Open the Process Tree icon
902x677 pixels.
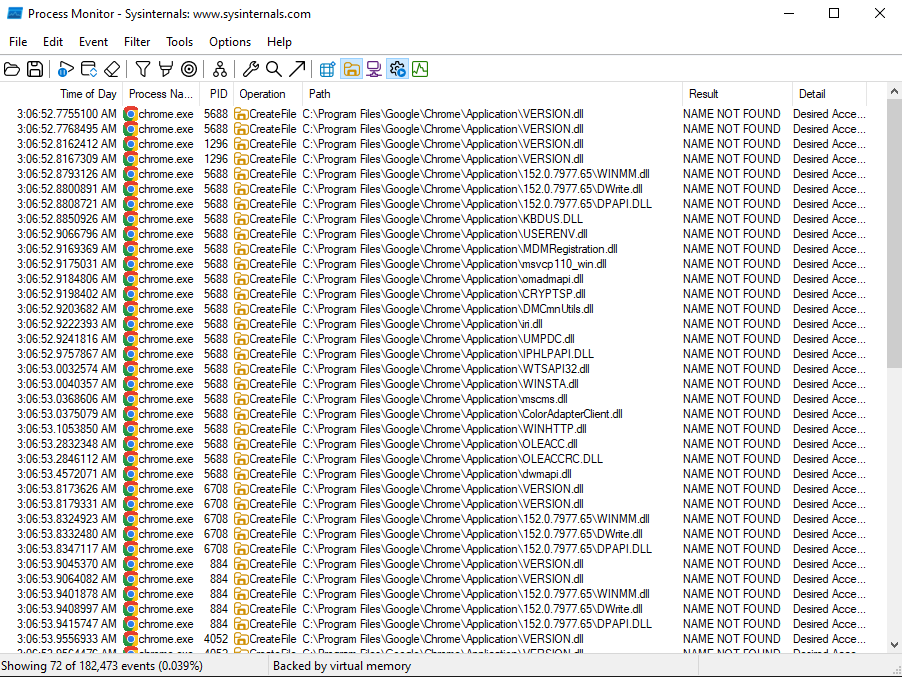pyautogui.click(x=220, y=70)
